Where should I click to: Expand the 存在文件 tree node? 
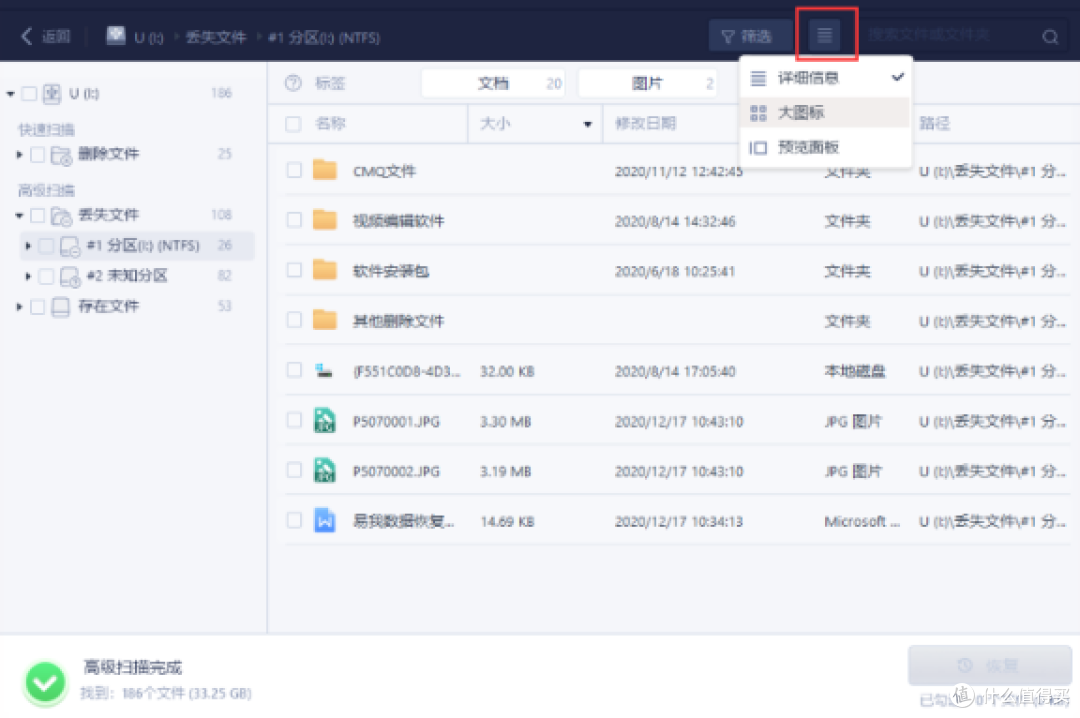19,307
